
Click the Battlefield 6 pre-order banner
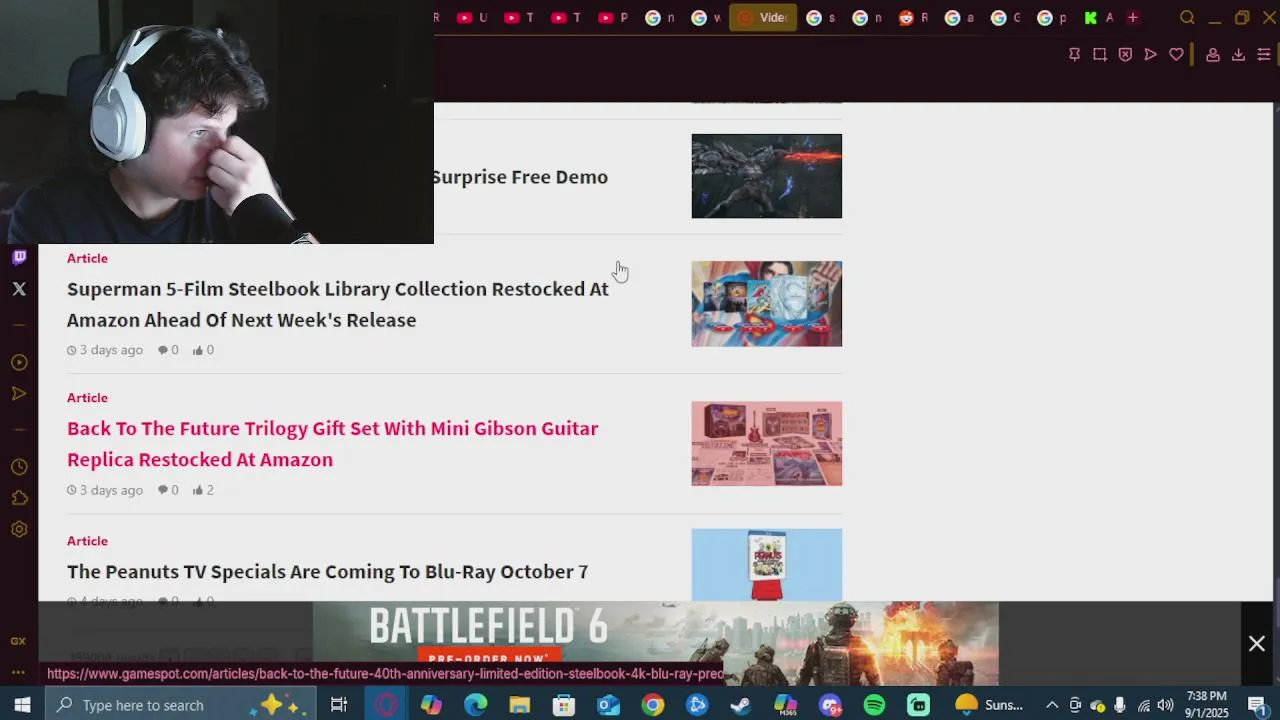[x=656, y=643]
